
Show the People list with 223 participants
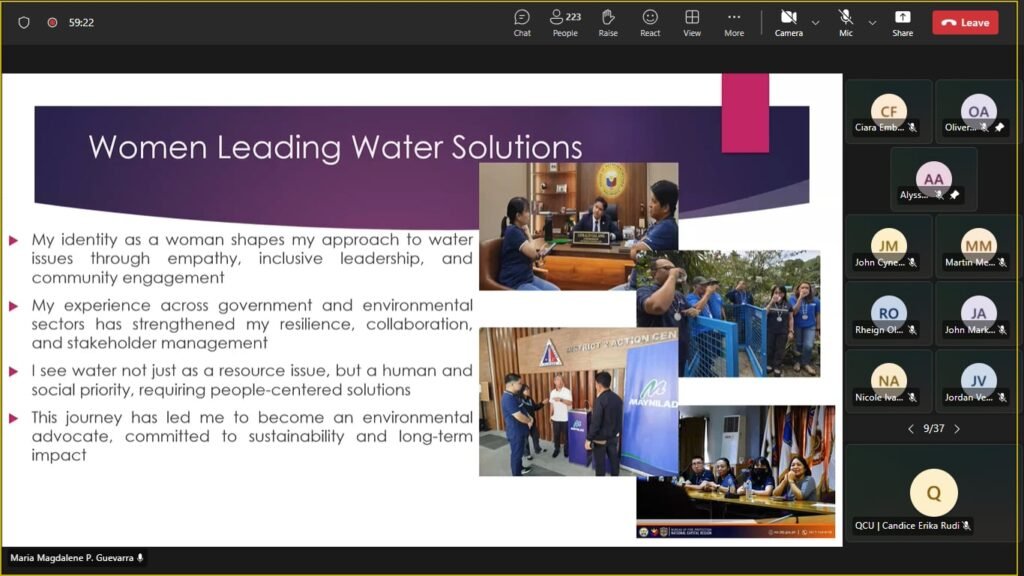click(x=565, y=22)
